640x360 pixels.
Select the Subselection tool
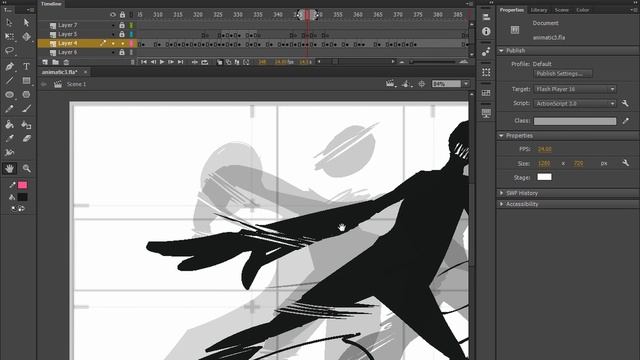27,22
